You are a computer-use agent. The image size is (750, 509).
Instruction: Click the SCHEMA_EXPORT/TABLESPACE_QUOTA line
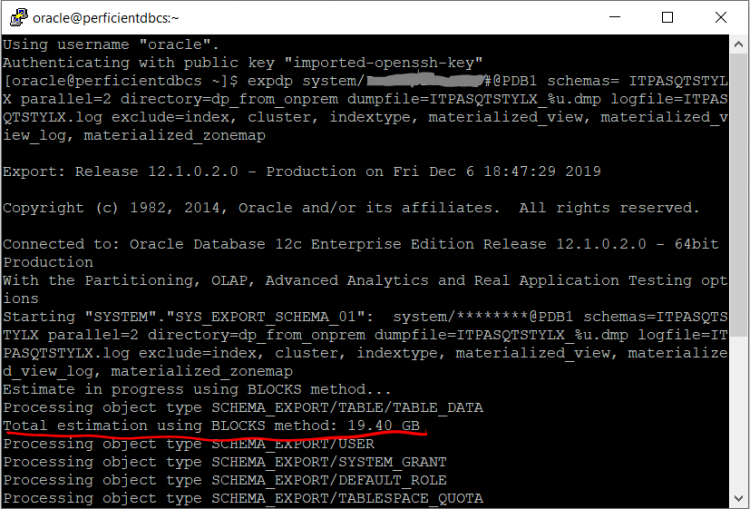pyautogui.click(x=243, y=498)
